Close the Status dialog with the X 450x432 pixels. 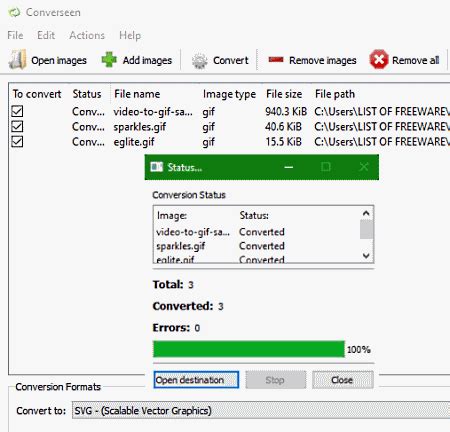tap(364, 167)
